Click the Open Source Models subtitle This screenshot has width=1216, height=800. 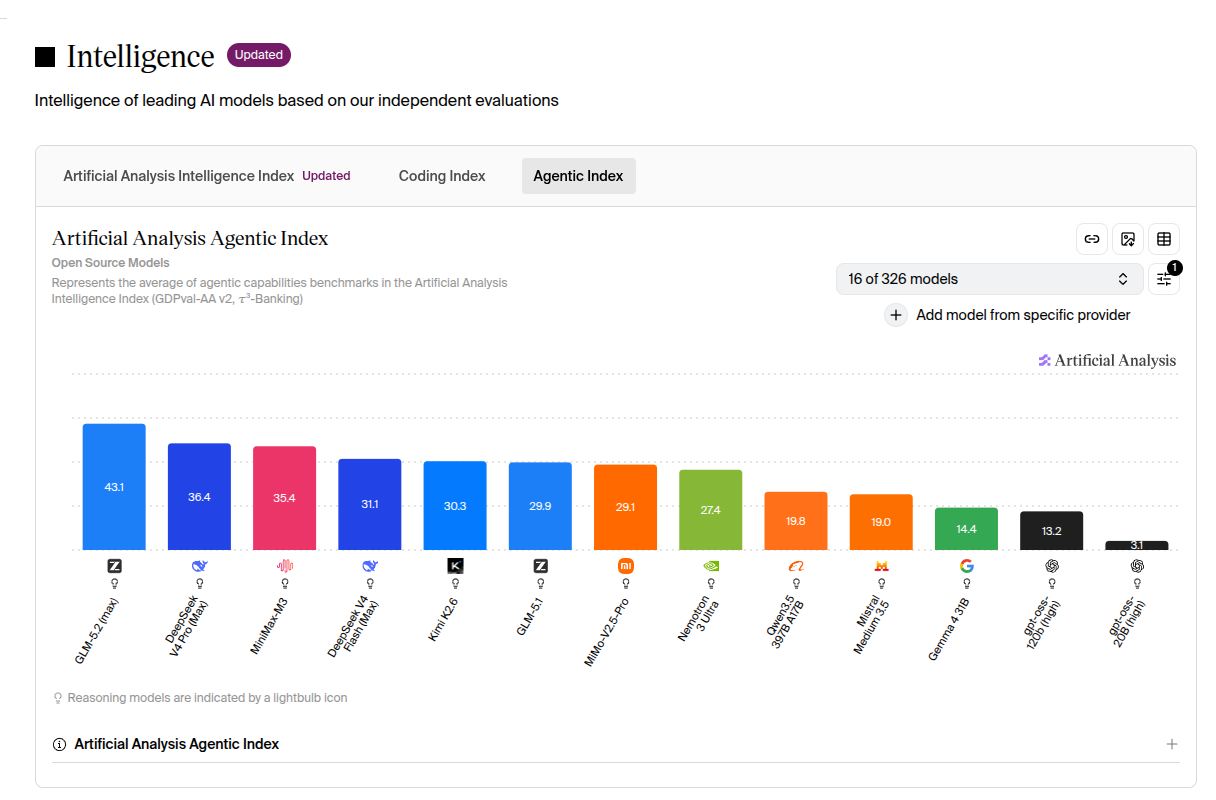111,263
